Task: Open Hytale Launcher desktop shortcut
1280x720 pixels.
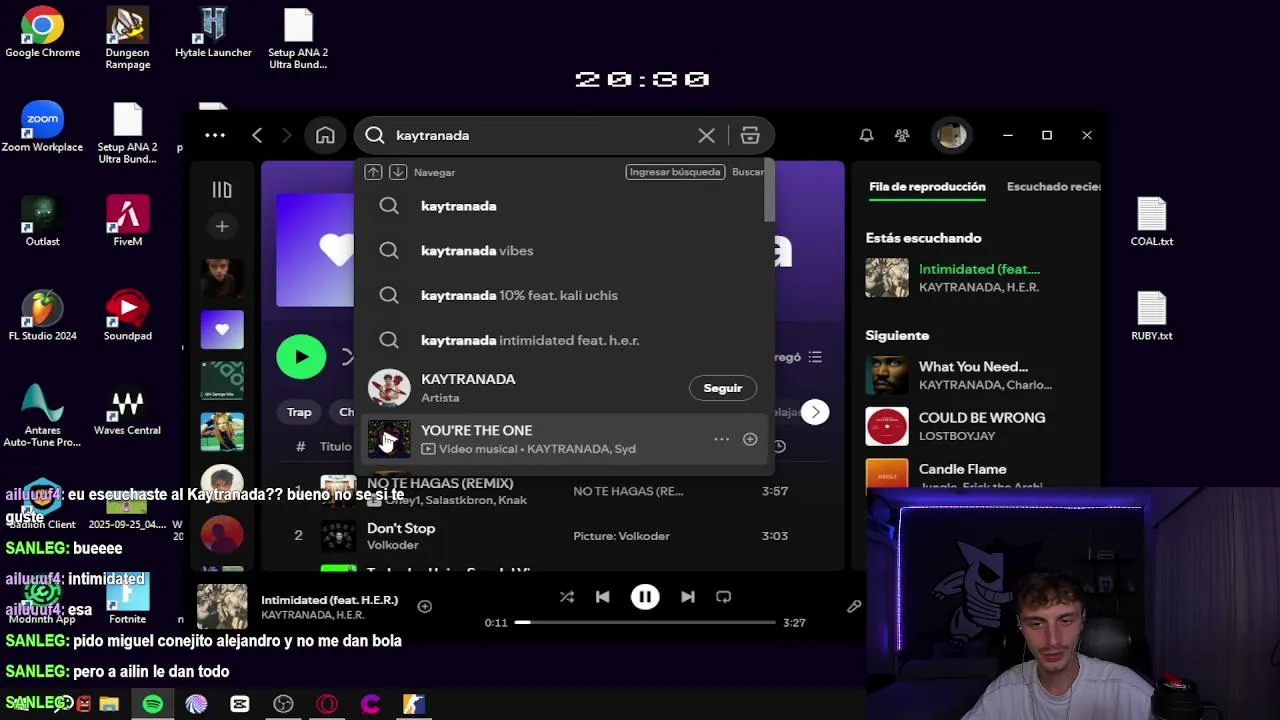Action: click(213, 33)
